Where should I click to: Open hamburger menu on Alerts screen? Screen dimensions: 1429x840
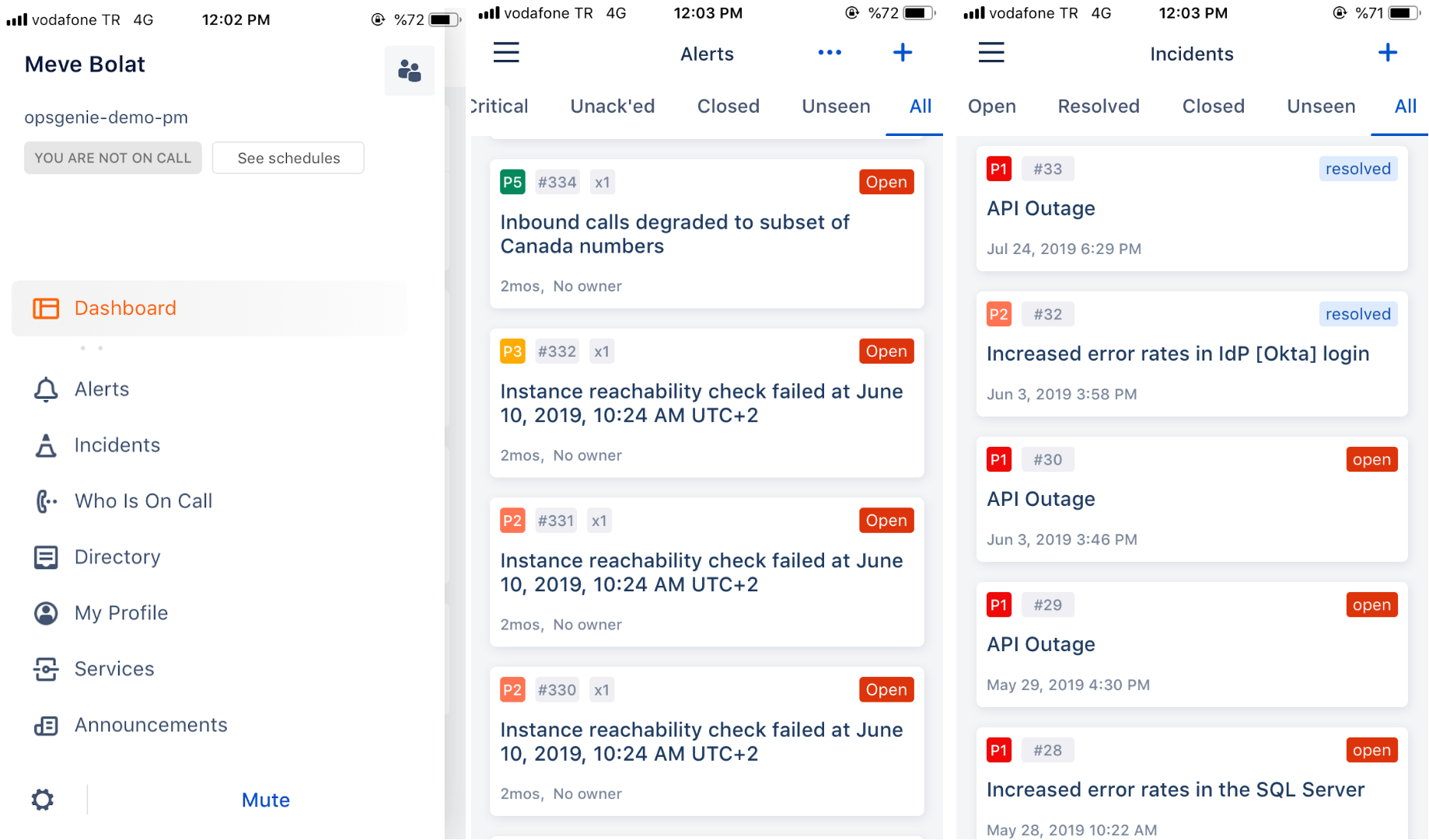coord(506,53)
